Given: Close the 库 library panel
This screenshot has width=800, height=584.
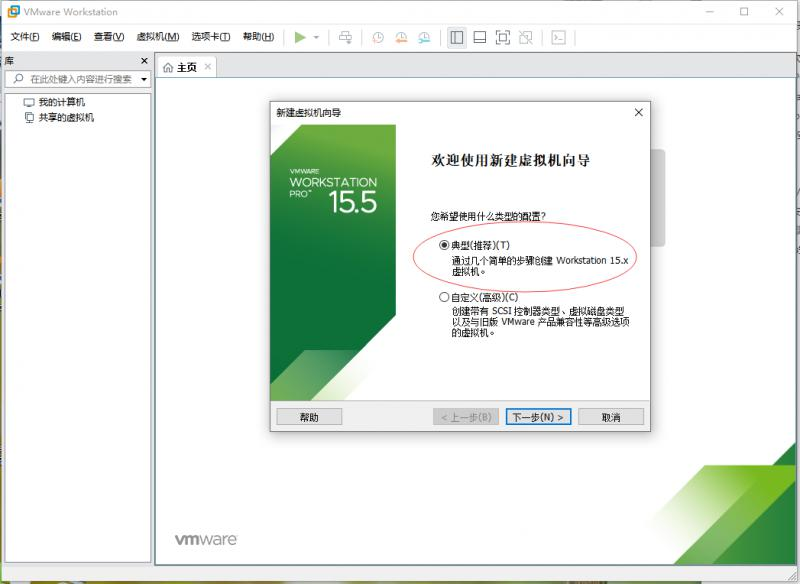Looking at the screenshot, I should [144, 61].
